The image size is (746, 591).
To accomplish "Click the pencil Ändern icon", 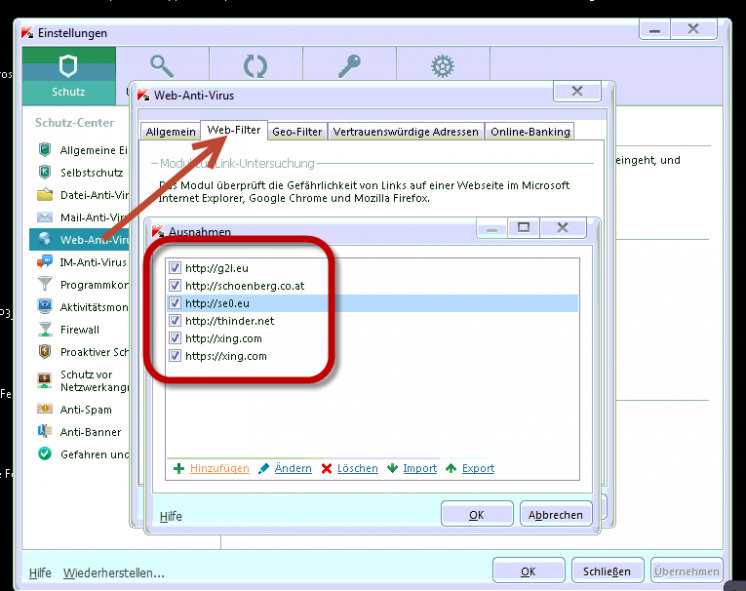I will pos(263,469).
